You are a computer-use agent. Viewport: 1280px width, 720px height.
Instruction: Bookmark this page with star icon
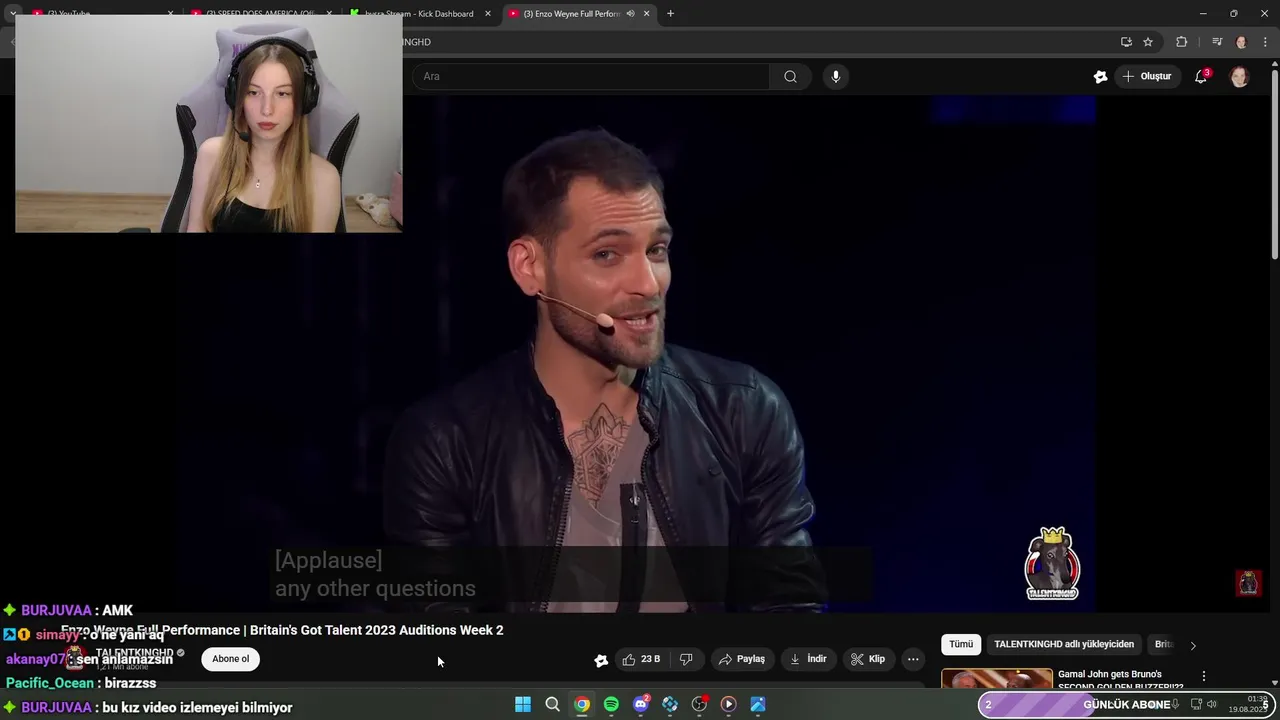[1148, 42]
